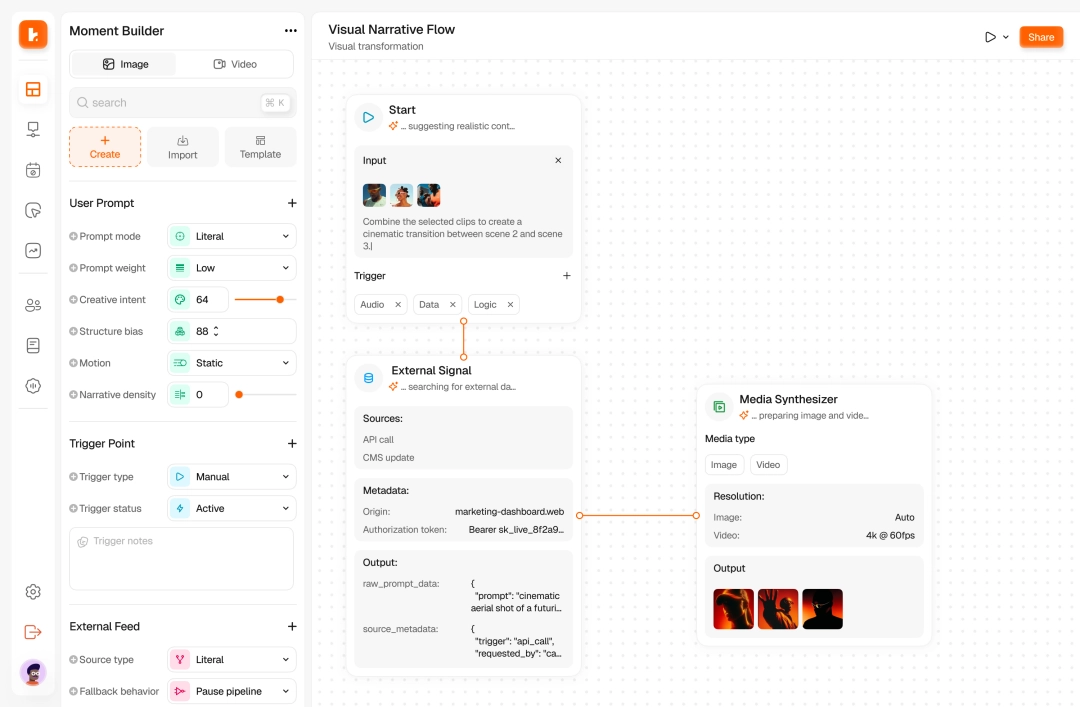
Task: Open the Fallback behavior dropdown
Action: pyautogui.click(x=231, y=691)
